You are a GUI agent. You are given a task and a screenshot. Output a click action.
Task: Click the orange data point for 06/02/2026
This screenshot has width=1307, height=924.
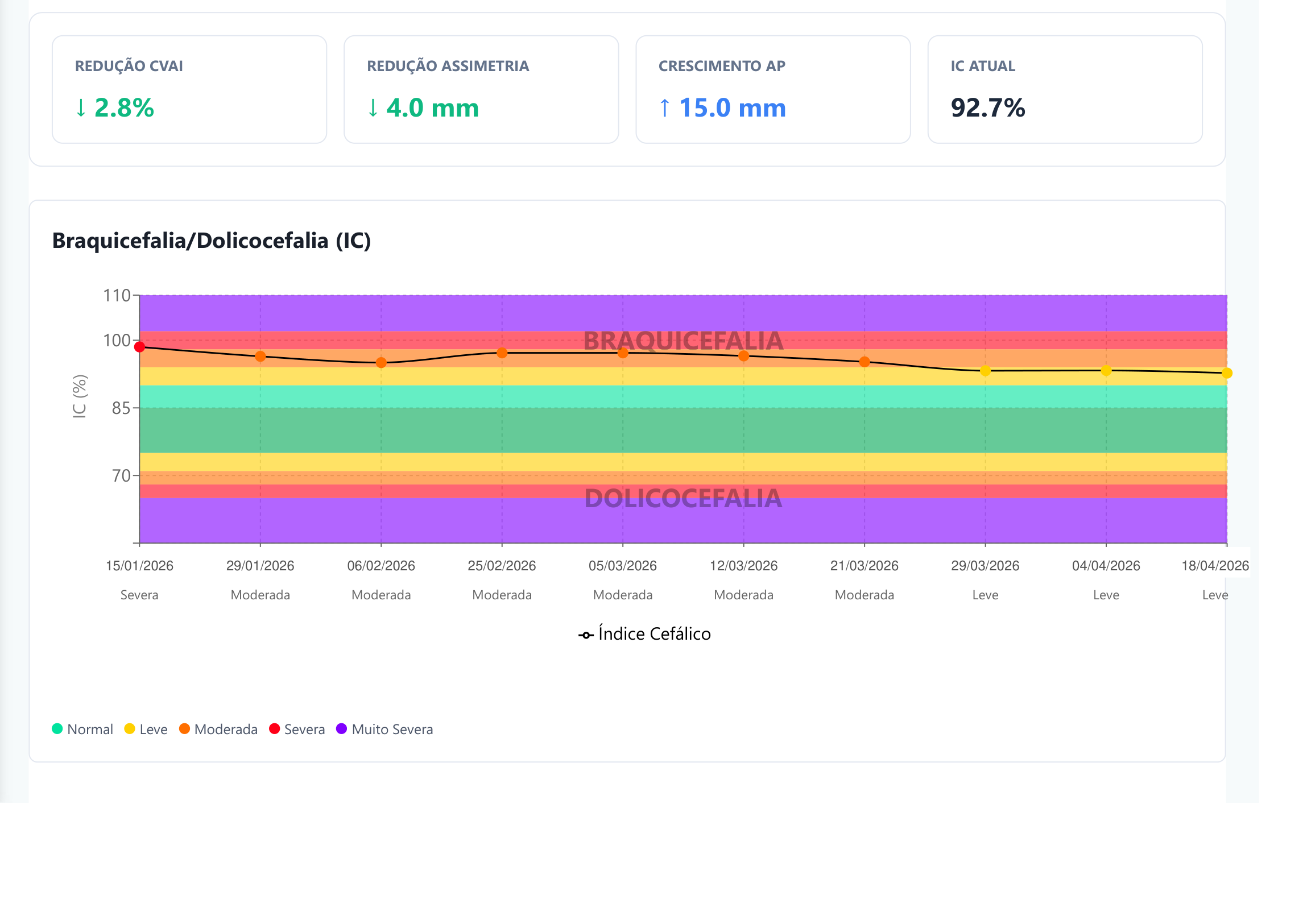point(382,363)
